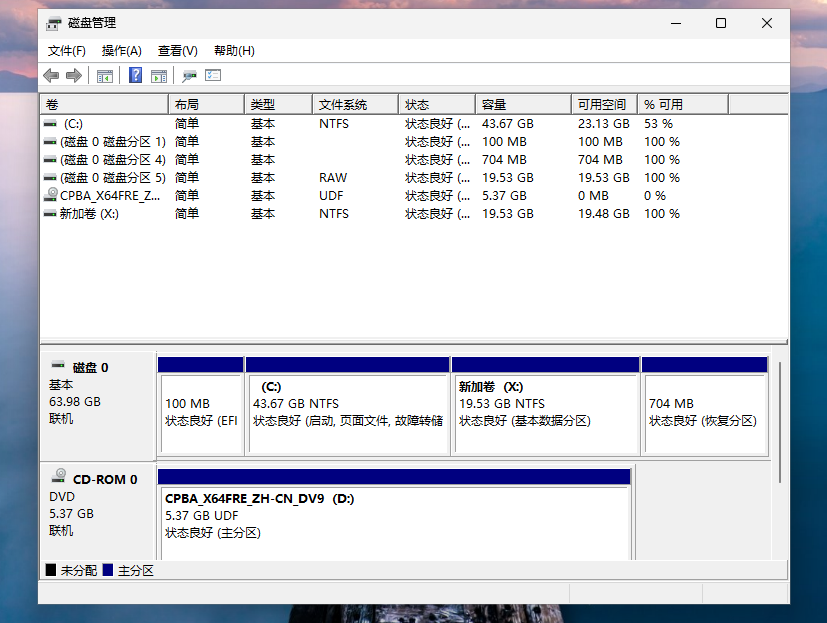The height and width of the screenshot is (623, 827).
Task: Click the toolbar icon right of the action pane icon
Action: pyautogui.click(x=189, y=76)
